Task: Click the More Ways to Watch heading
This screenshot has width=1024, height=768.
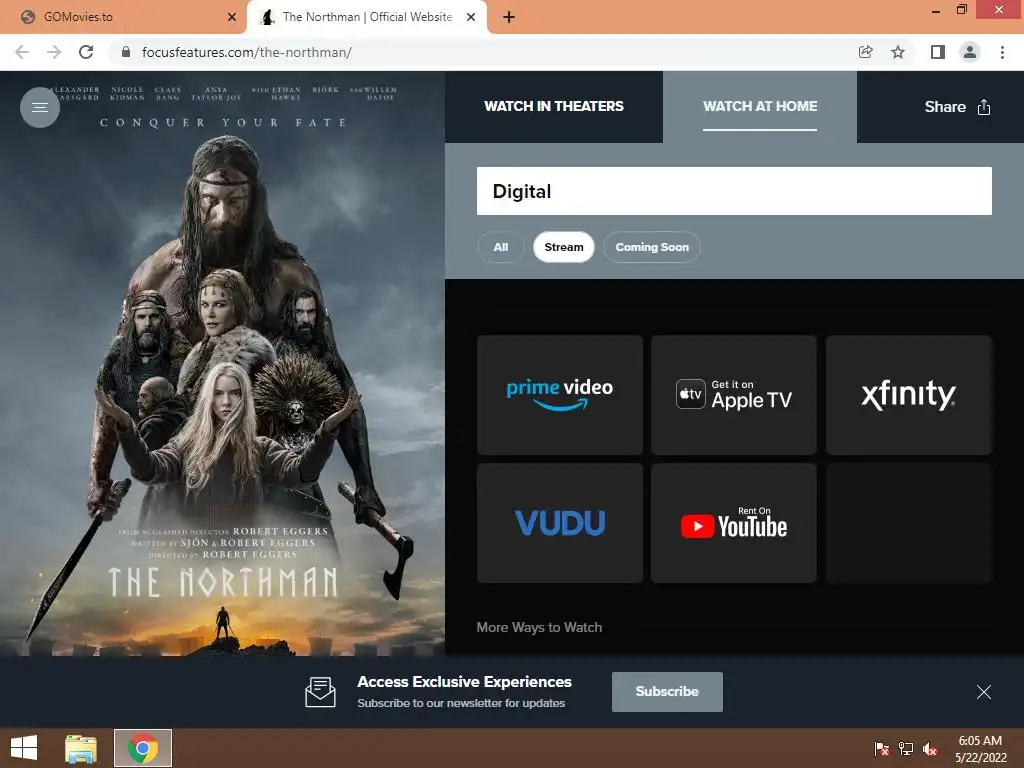Action: 539,627
